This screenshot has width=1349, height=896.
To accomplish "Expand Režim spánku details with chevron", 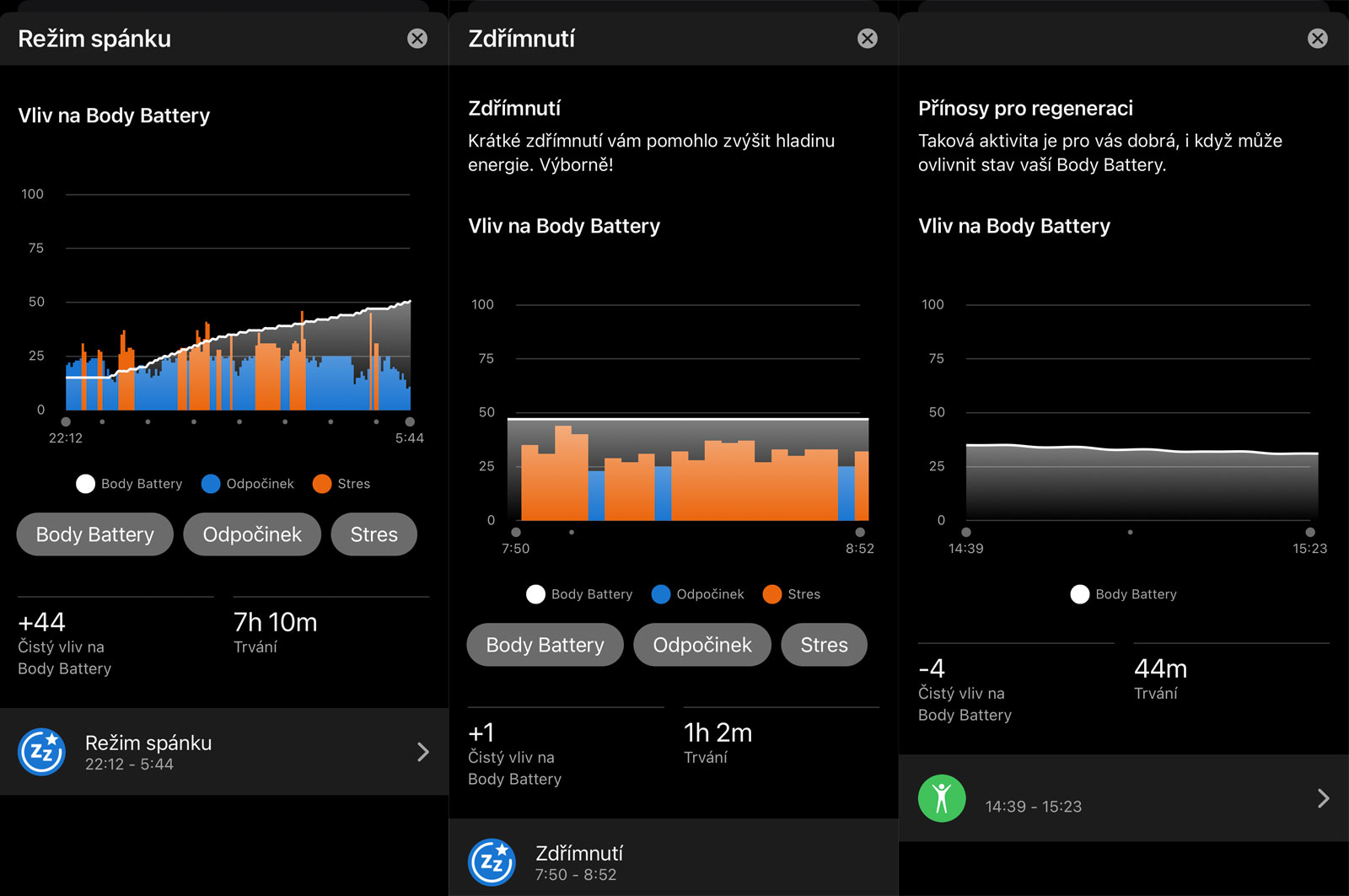I will tap(423, 752).
